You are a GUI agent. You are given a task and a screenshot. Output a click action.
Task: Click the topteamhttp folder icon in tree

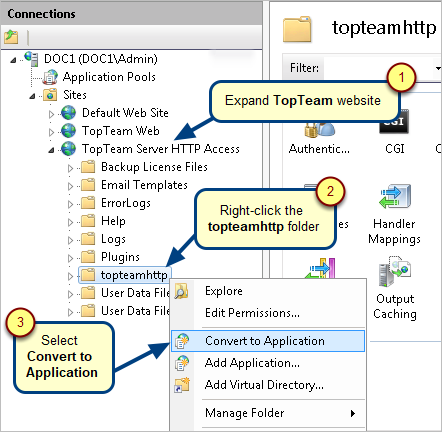[x=88, y=275]
